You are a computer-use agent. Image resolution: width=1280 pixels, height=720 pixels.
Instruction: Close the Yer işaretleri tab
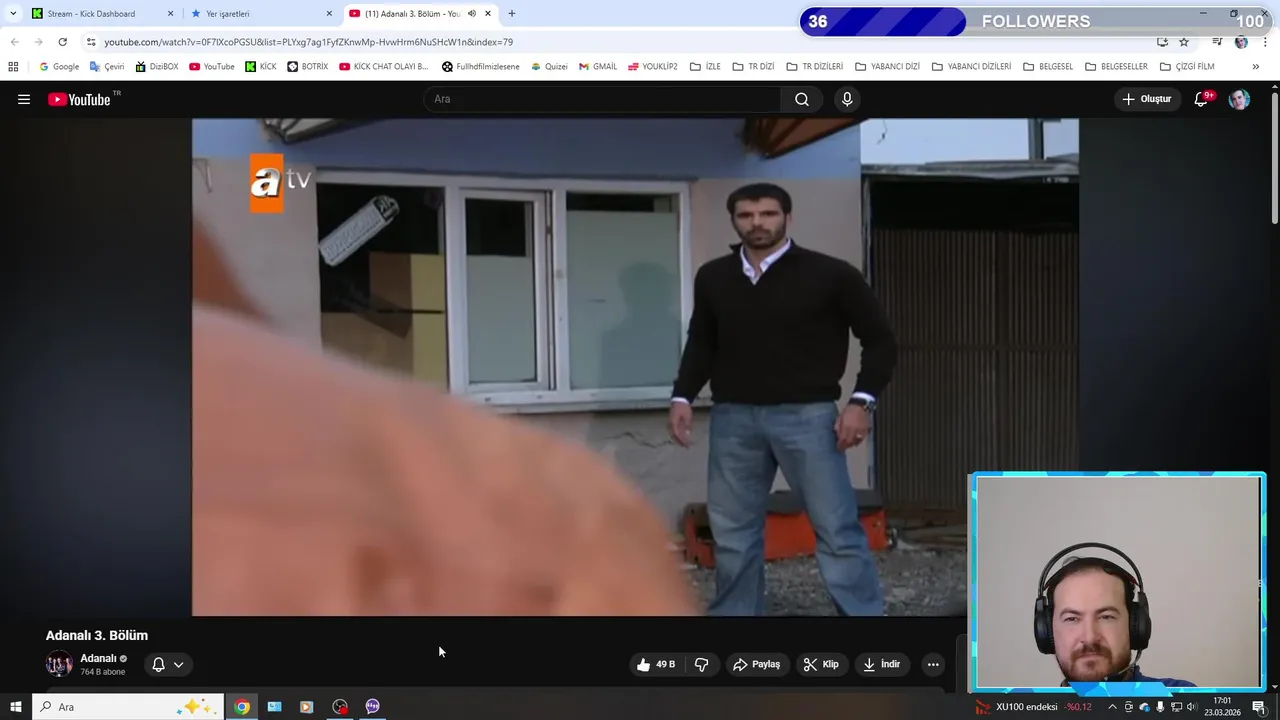[329, 14]
